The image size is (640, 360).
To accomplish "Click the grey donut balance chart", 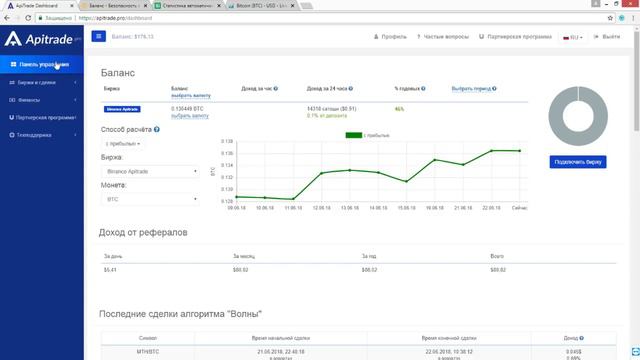I will 578,116.
